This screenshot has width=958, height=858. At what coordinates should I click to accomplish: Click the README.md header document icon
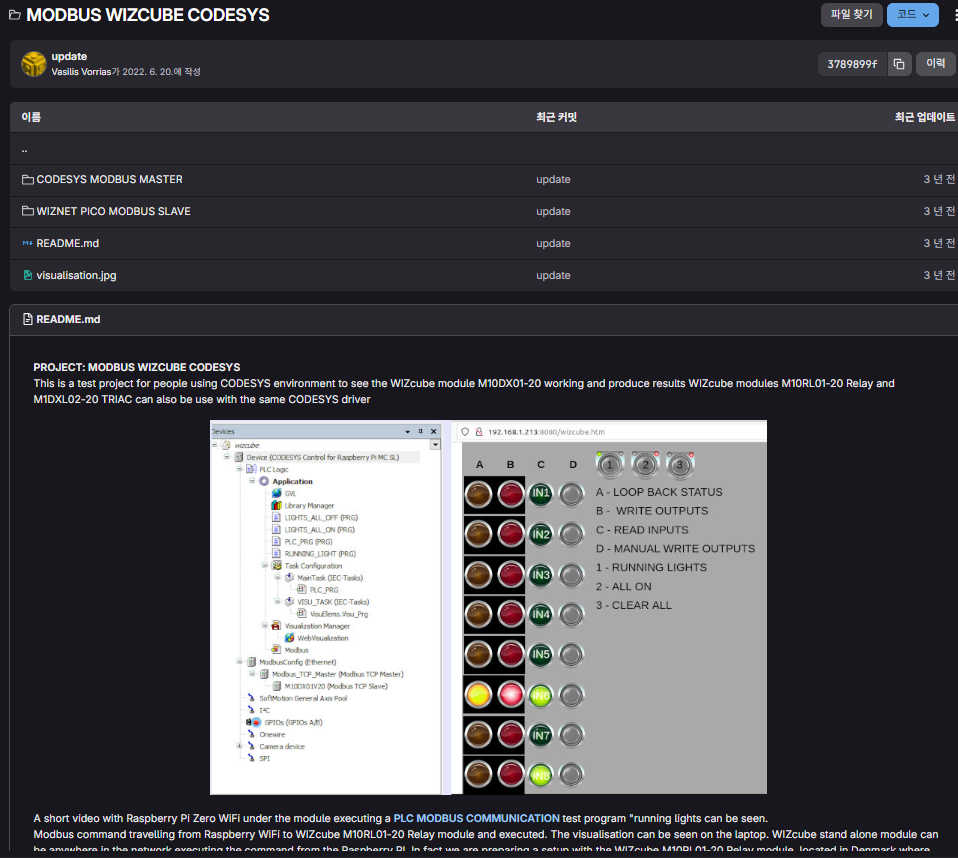point(27,320)
